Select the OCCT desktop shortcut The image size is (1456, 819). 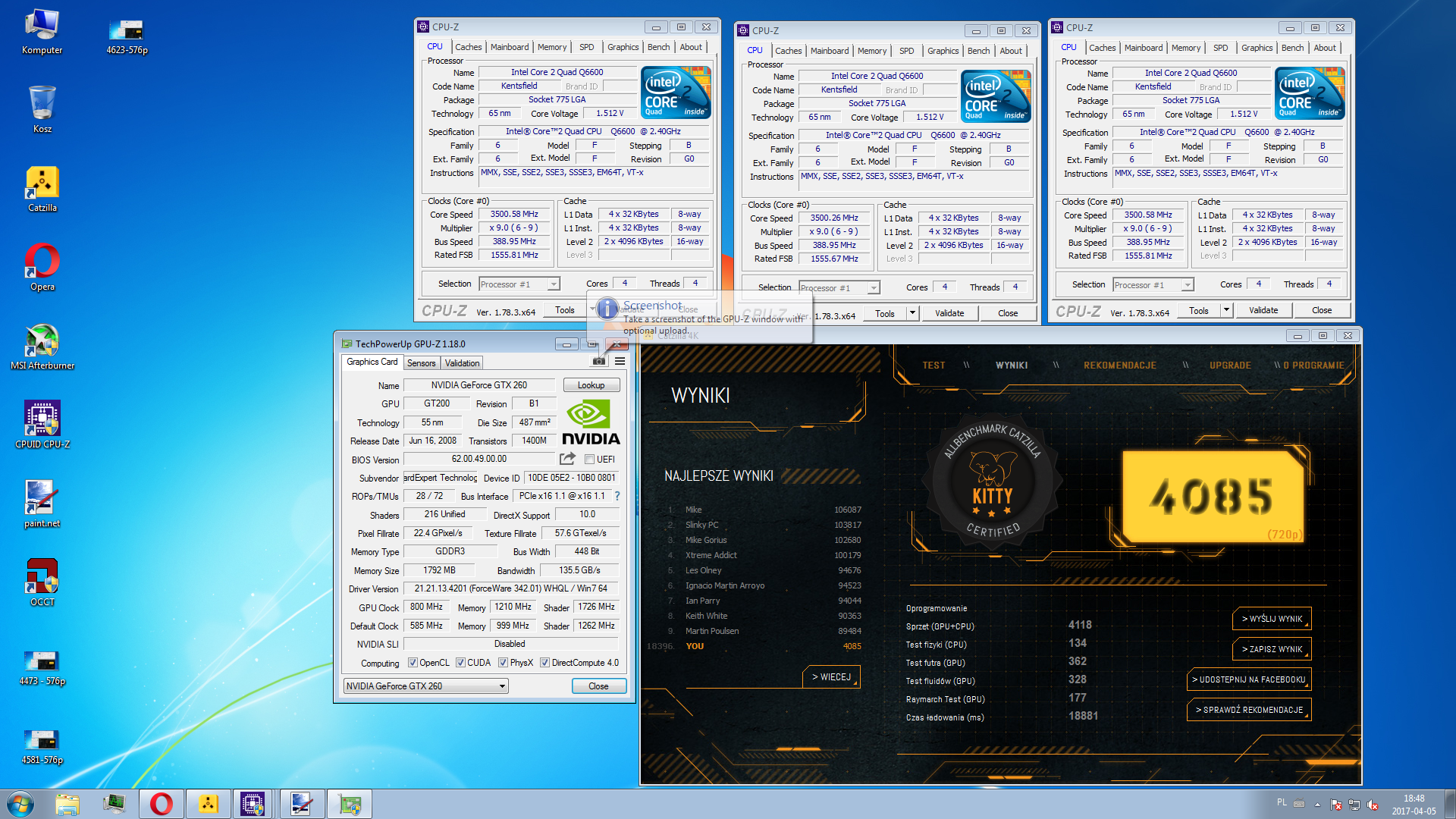42,582
